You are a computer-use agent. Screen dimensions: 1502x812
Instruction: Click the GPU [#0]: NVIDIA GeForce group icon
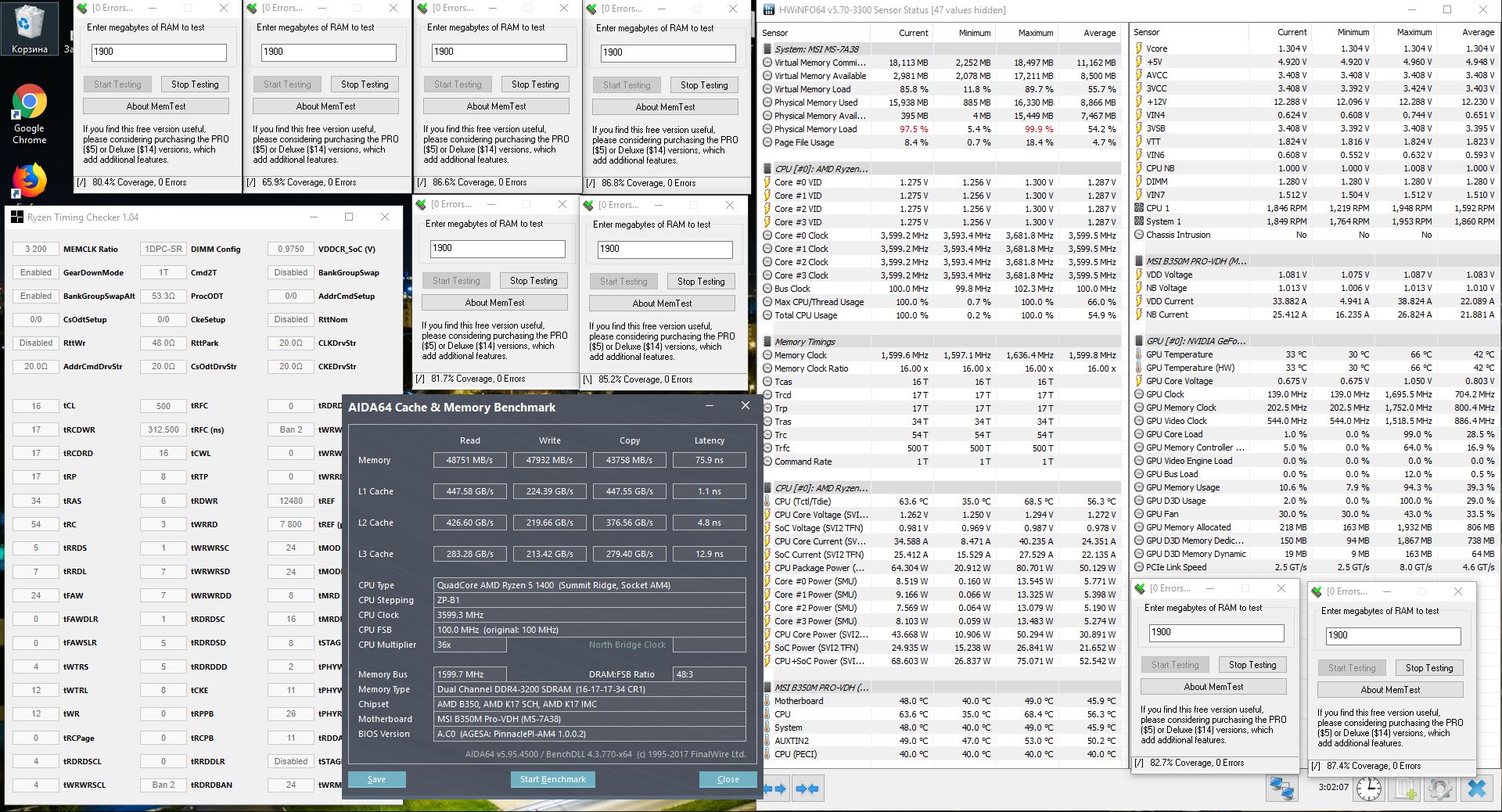tap(1140, 341)
